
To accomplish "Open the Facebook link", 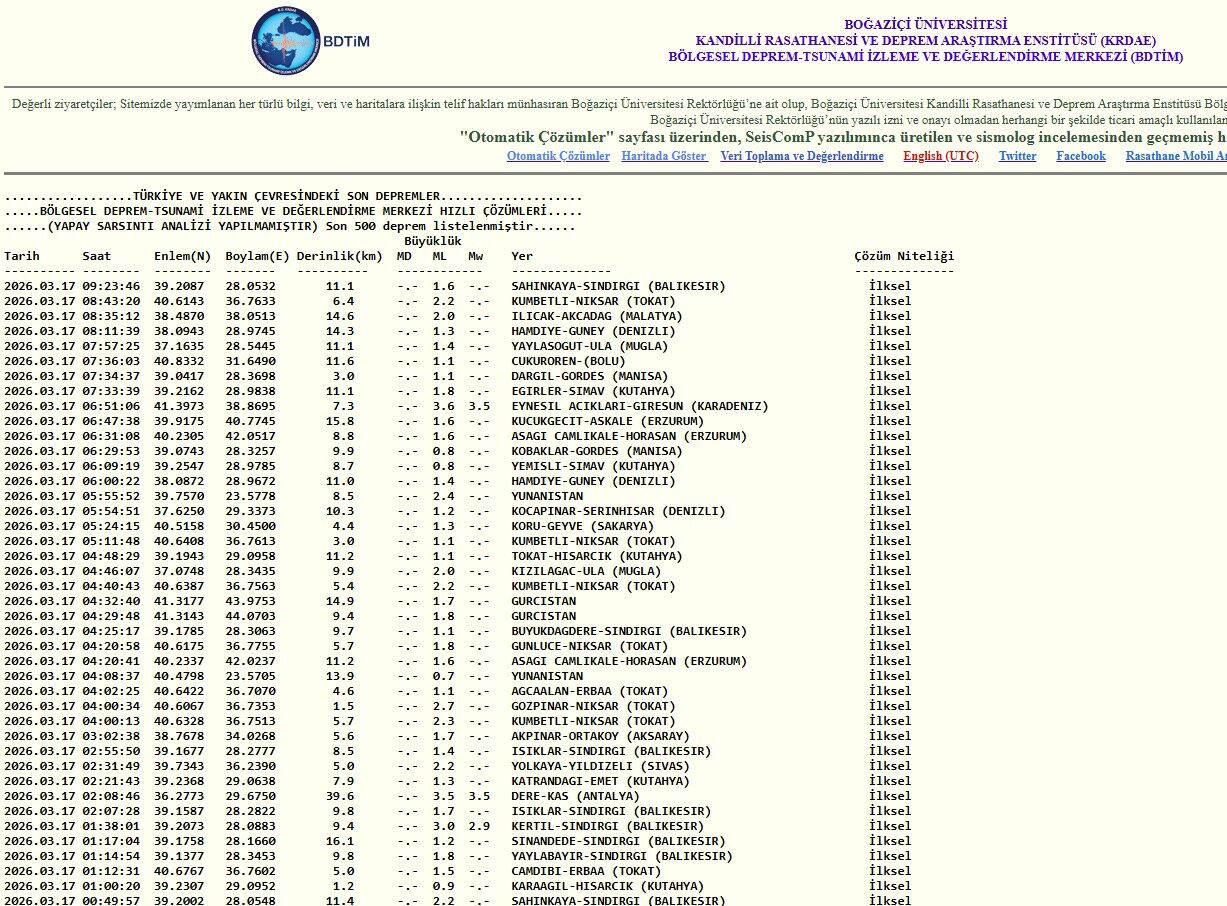I will click(x=1081, y=156).
